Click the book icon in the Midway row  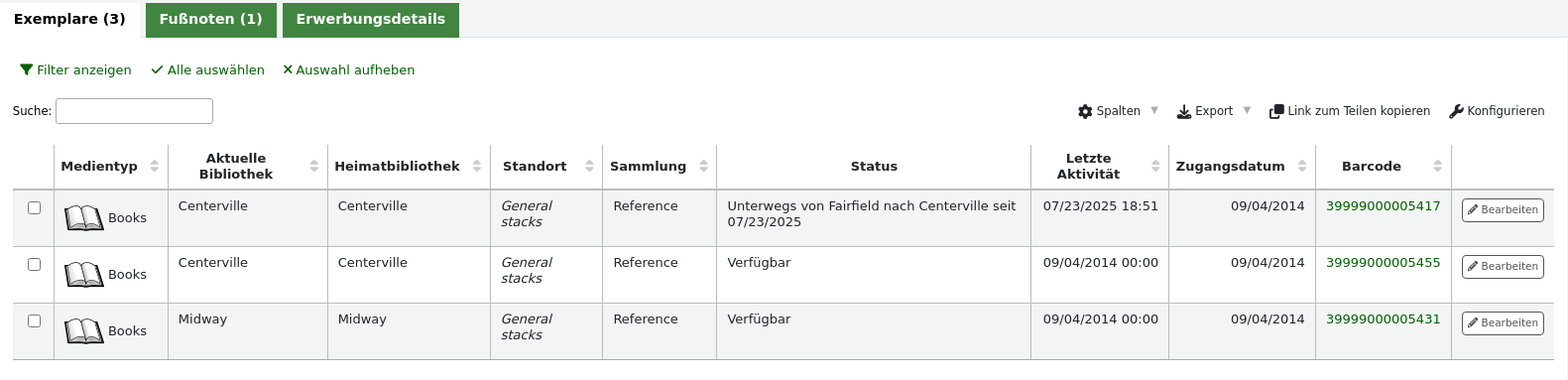(84, 330)
